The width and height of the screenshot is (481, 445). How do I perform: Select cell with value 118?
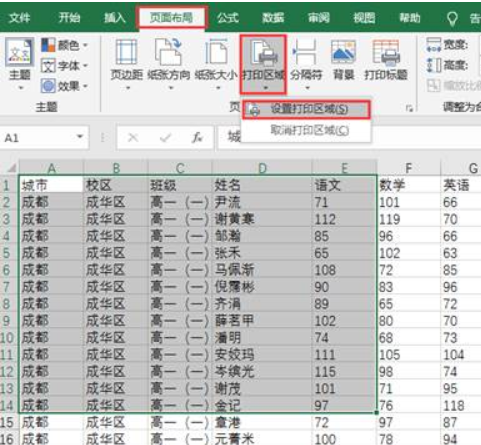point(461,405)
